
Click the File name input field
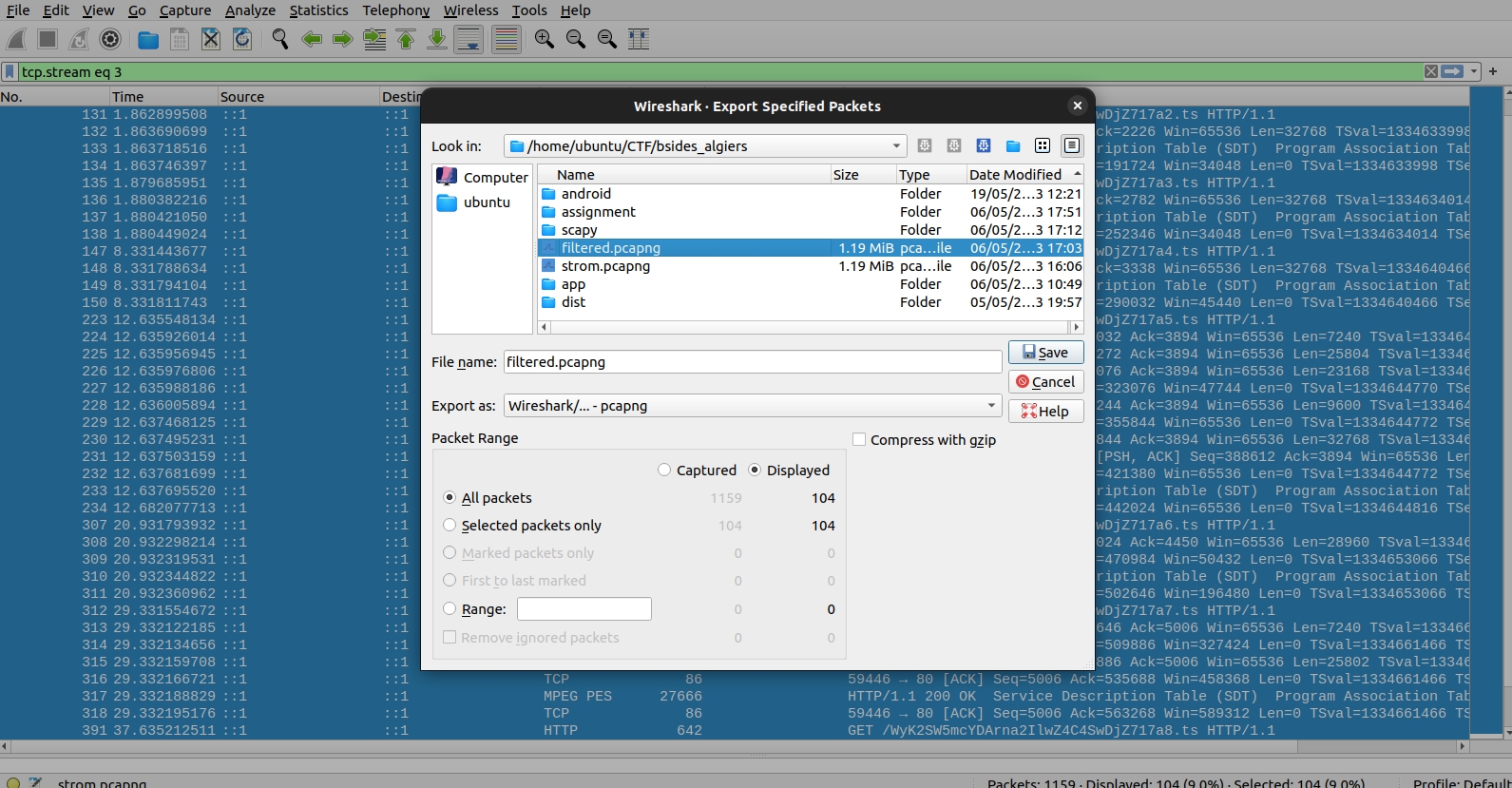[753, 362]
